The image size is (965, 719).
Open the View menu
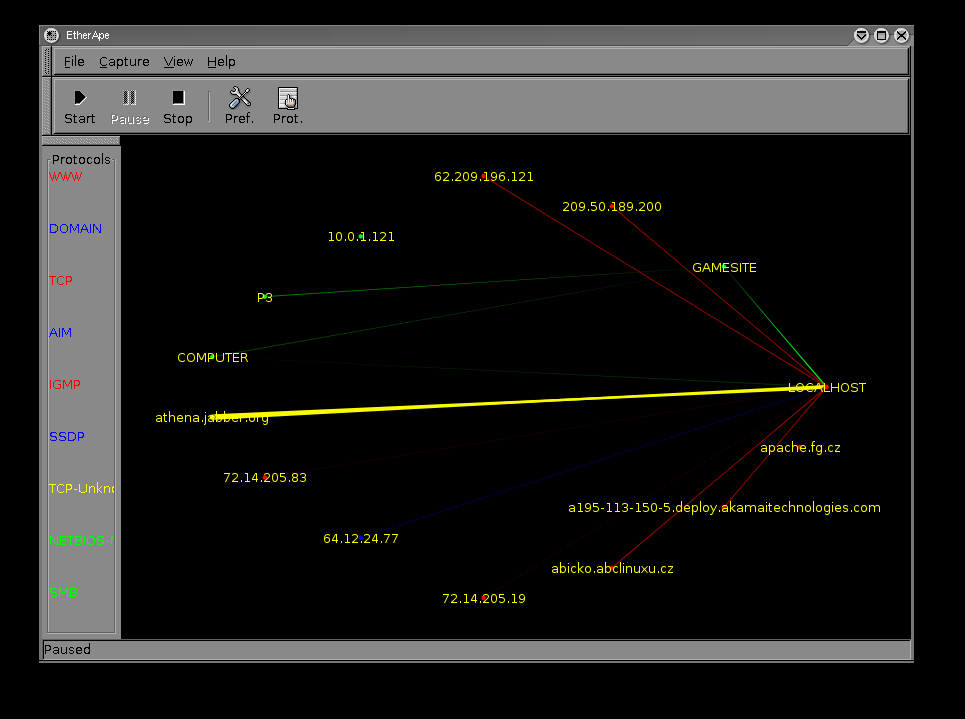click(x=178, y=62)
